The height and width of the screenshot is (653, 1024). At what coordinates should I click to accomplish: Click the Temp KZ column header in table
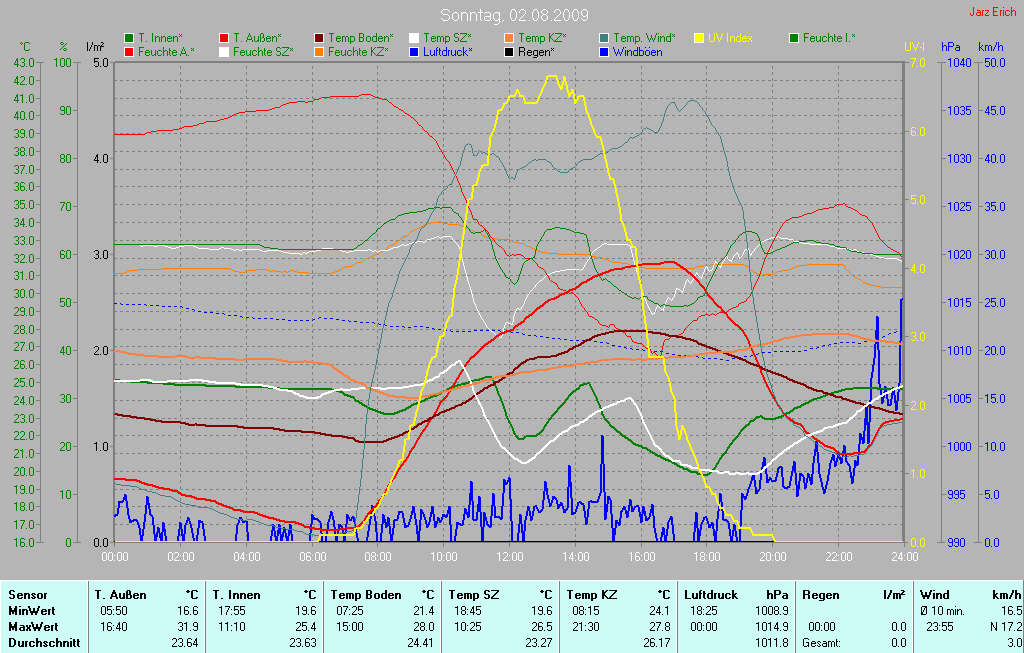coord(592,595)
